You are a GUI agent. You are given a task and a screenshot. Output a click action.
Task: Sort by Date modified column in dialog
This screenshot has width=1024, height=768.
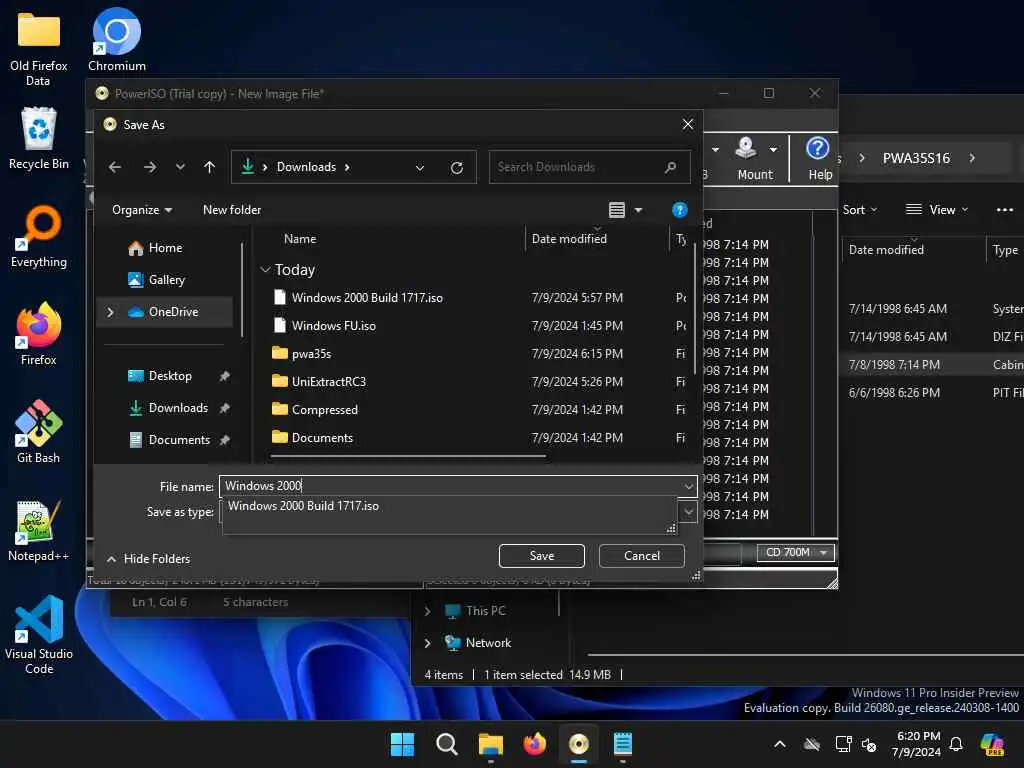pyautogui.click(x=569, y=239)
